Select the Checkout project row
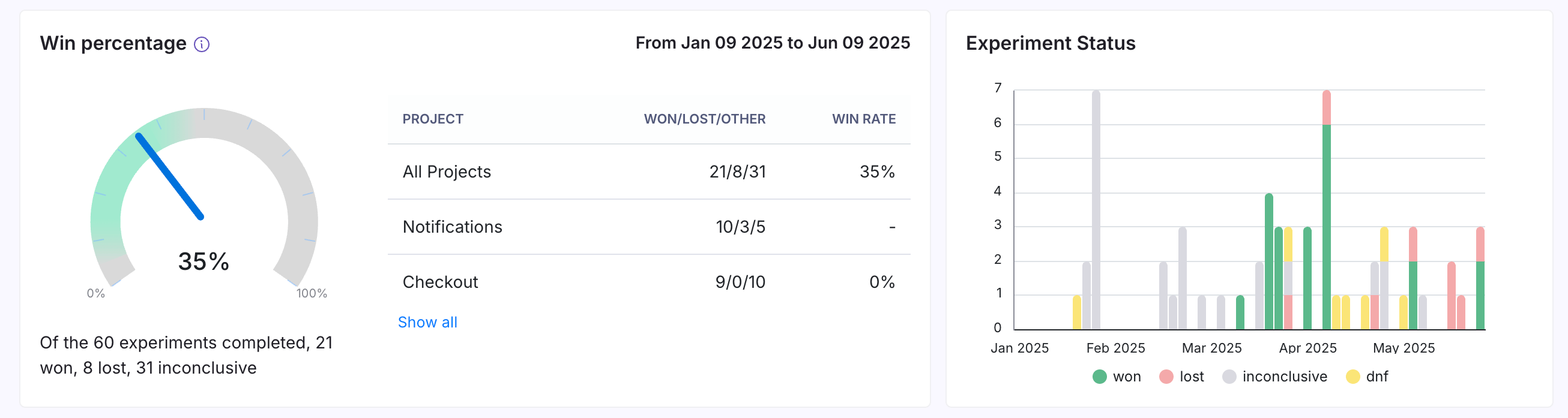Viewport: 1568px width, 418px height. 649,282
